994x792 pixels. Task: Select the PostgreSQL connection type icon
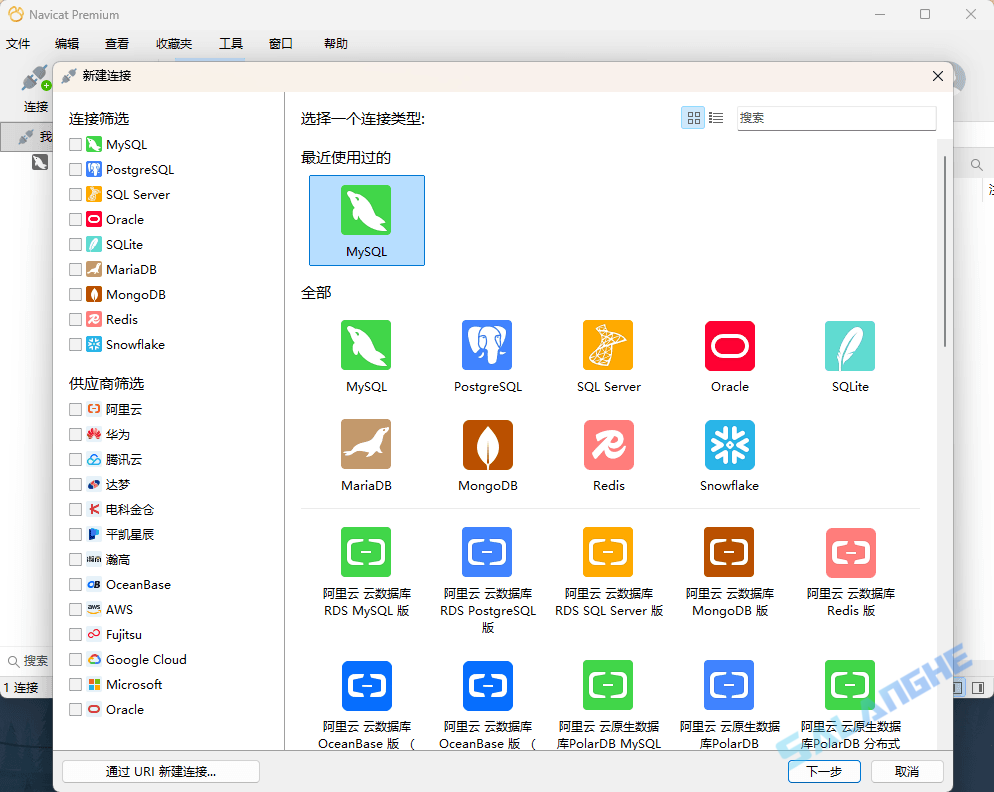point(487,345)
